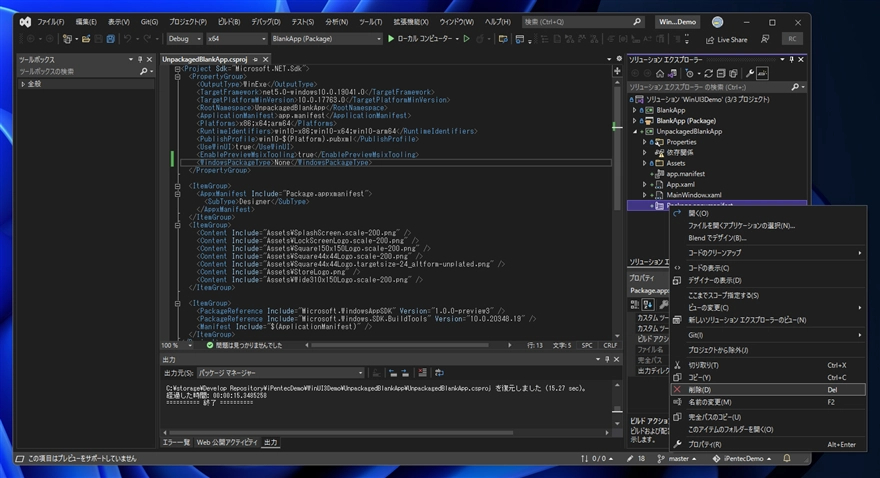
Task: Open the Output source package manager dropdown
Action: coord(280,373)
